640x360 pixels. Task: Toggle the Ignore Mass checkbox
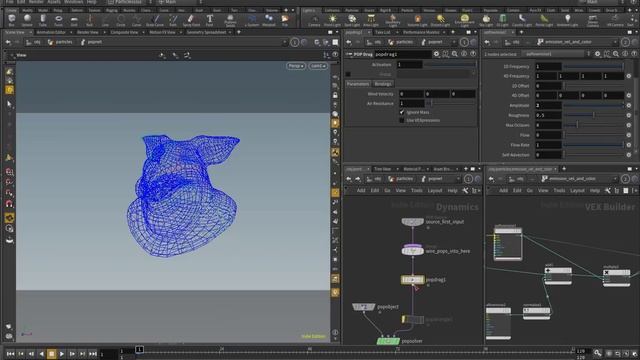(x=402, y=112)
